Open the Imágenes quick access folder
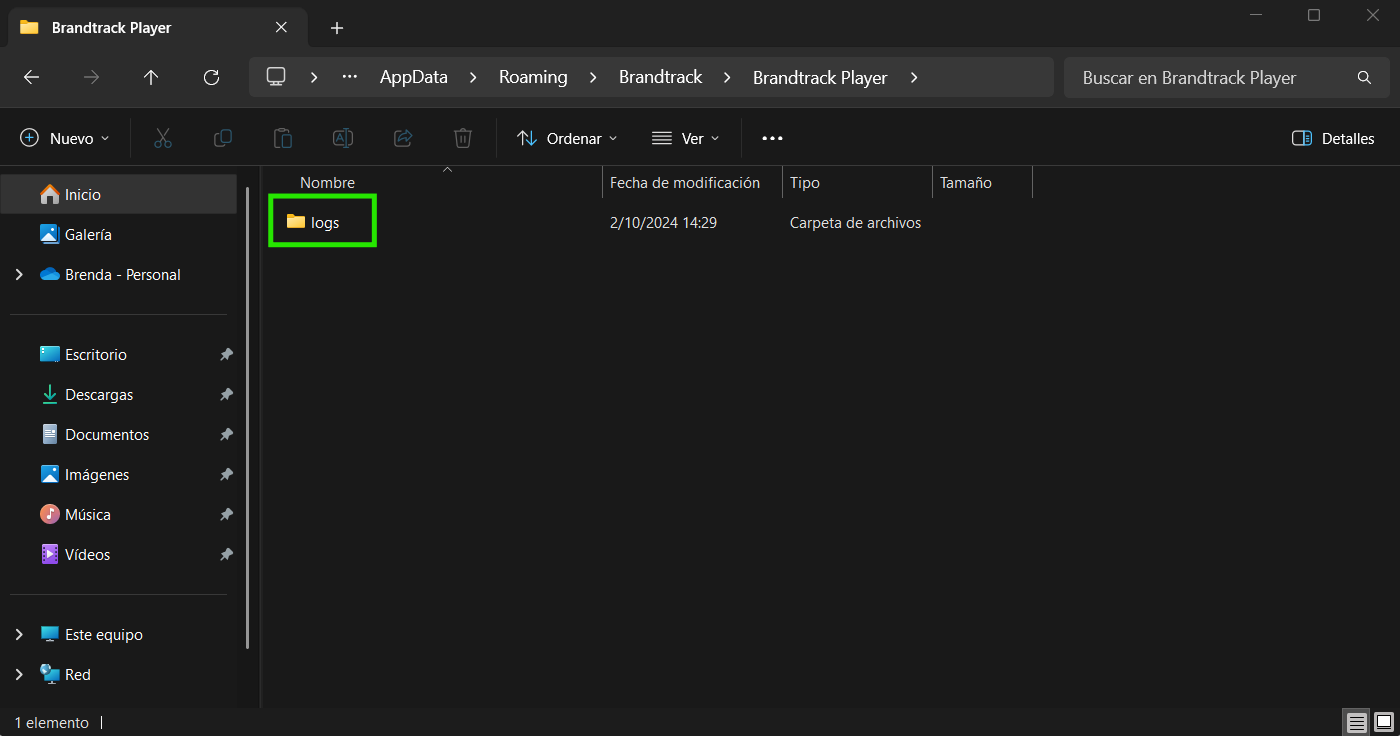This screenshot has width=1400, height=736. (x=119, y=474)
